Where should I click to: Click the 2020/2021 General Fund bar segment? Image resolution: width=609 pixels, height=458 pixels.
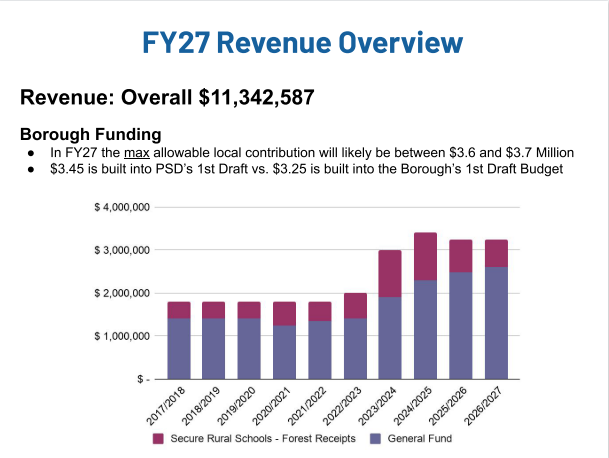click(x=284, y=352)
